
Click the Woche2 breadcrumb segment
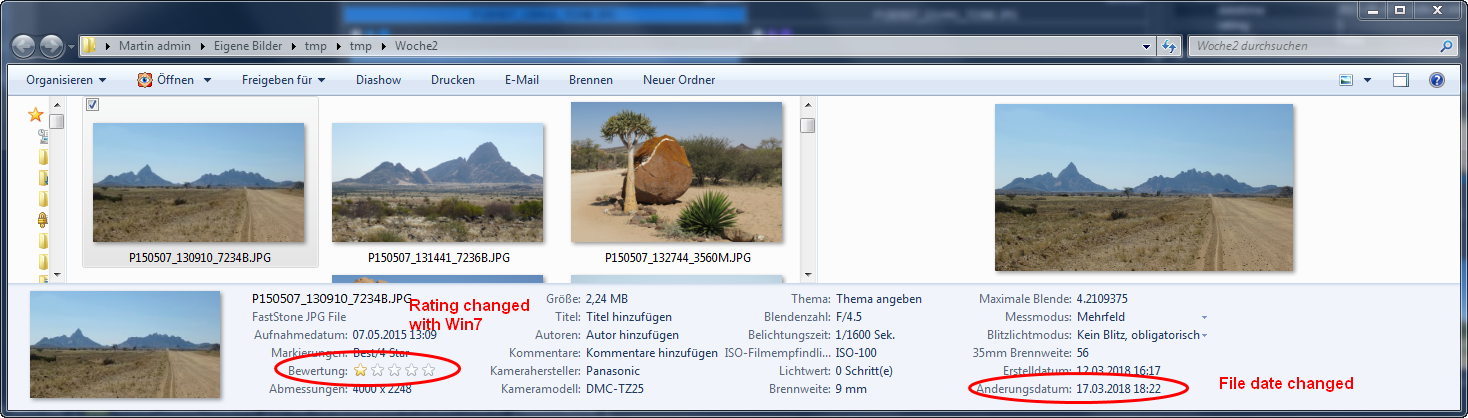[x=416, y=46]
